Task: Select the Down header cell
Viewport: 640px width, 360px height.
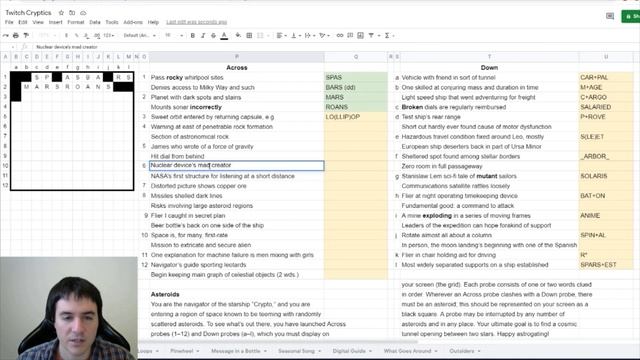Action: pyautogui.click(x=489, y=67)
